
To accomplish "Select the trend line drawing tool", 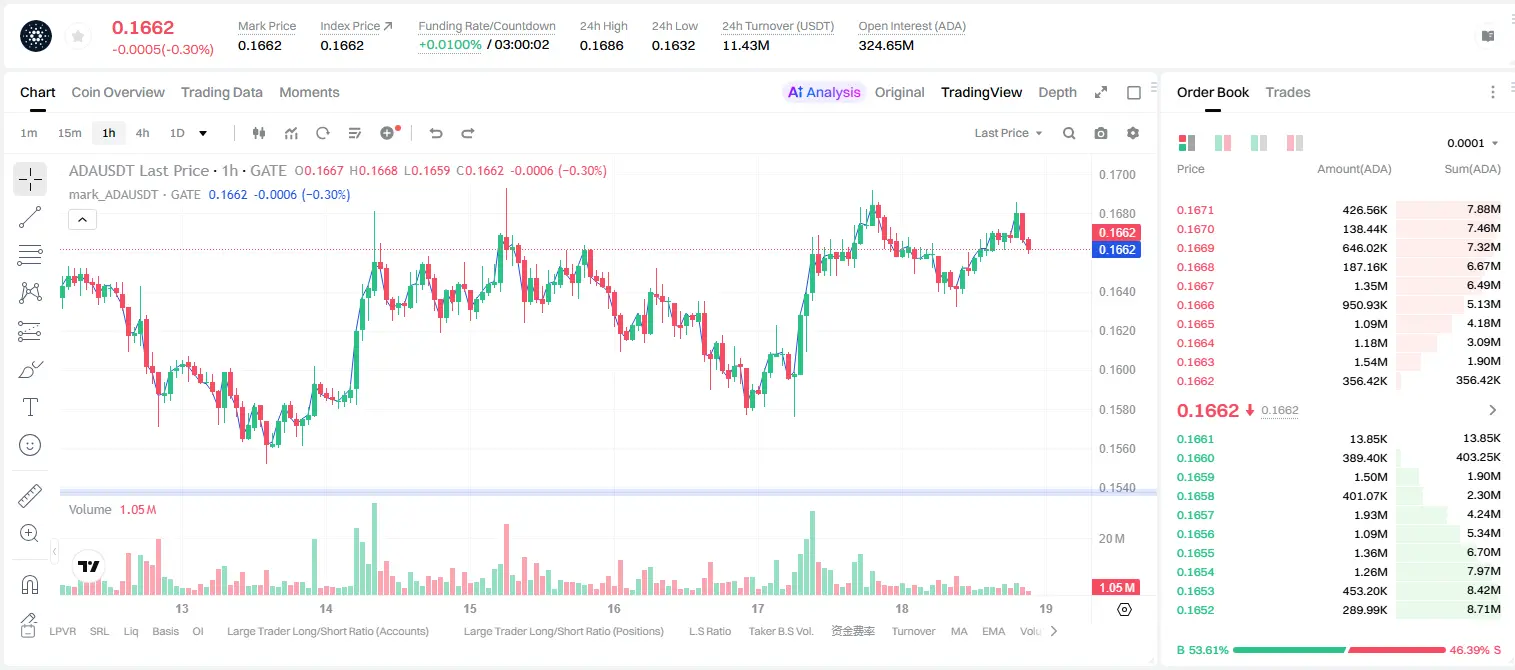I will [x=30, y=217].
